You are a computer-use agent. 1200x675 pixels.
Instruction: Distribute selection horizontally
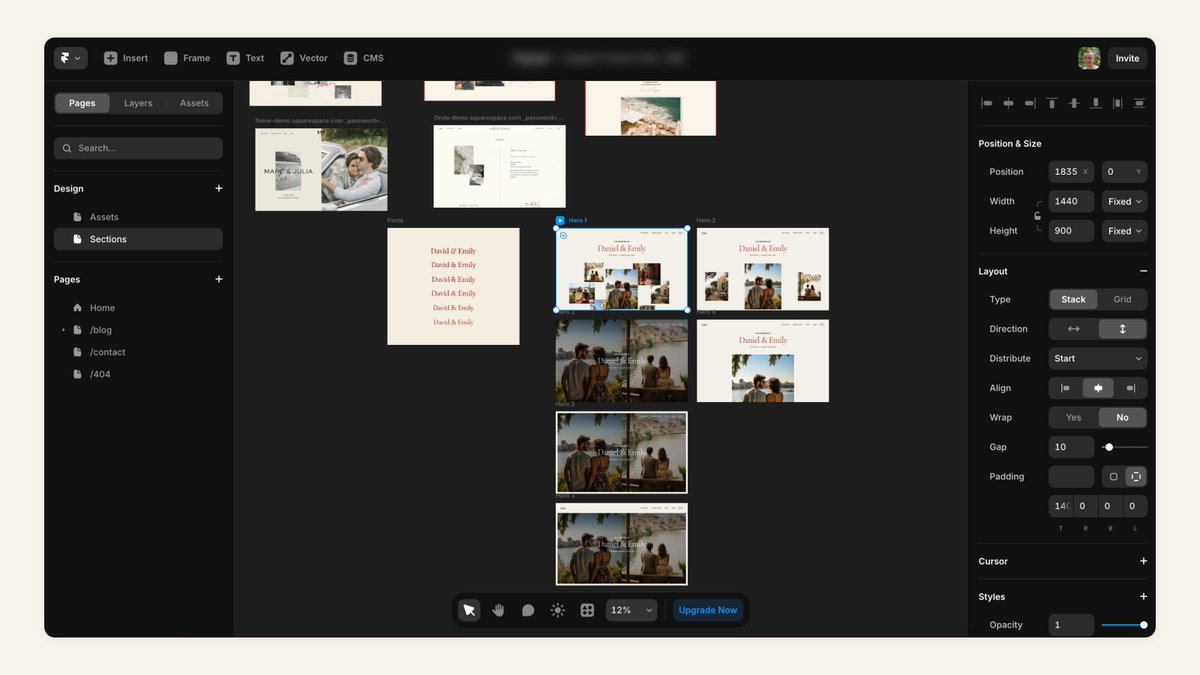pyautogui.click(x=1118, y=103)
